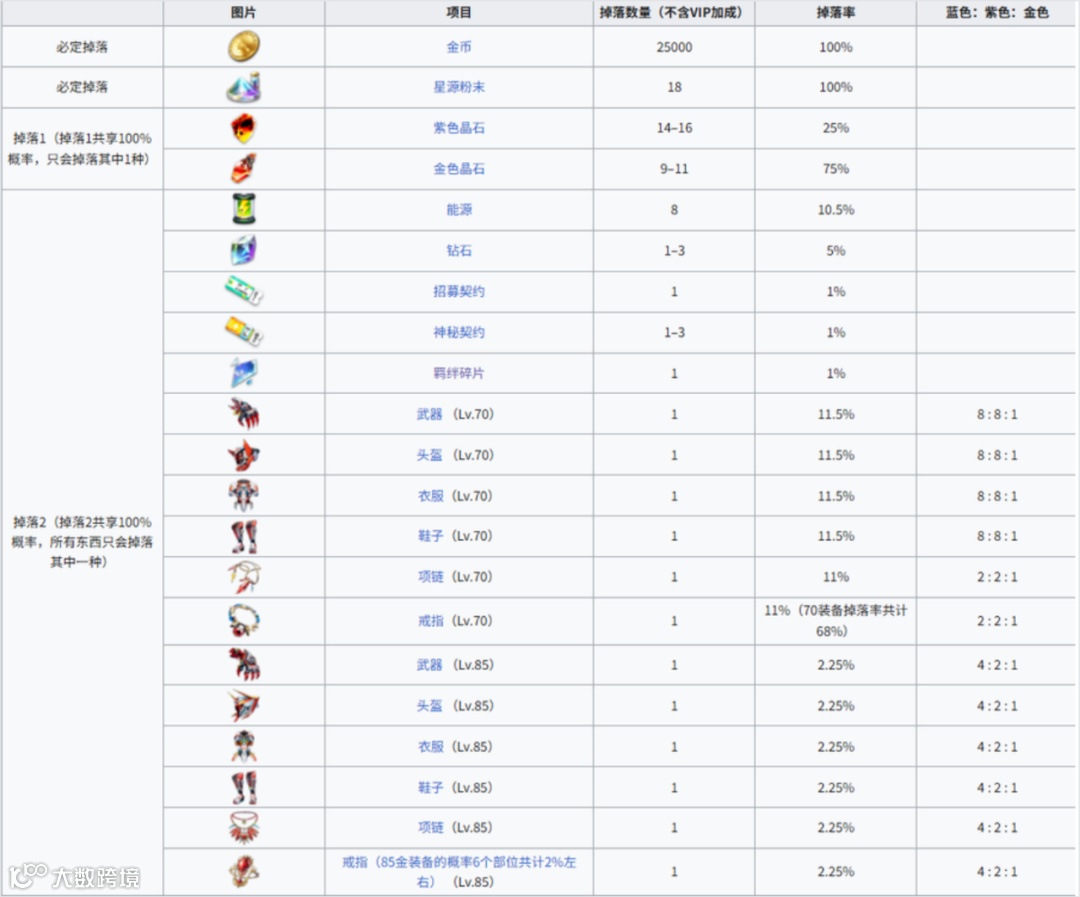The image size is (1080, 897).
Task: Click the Lv.70 clothes armor icon
Action: coord(244,495)
